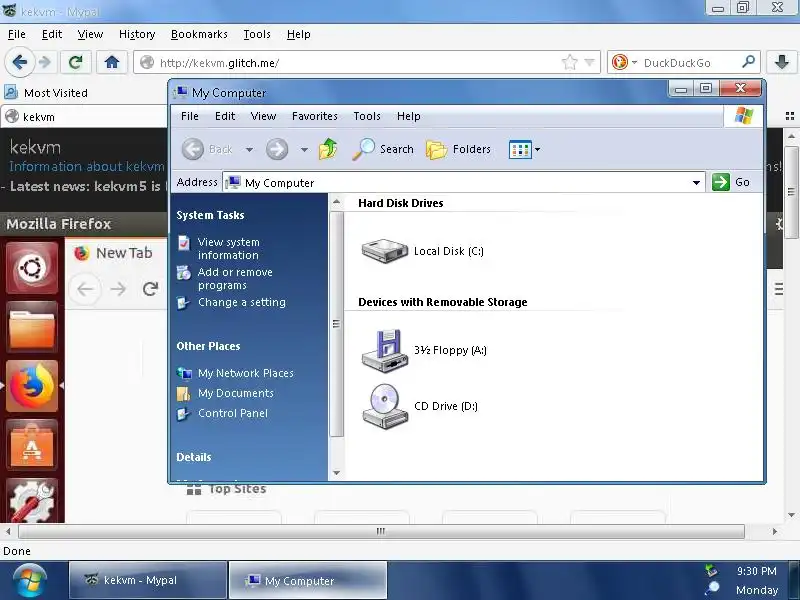Open My Computer Help menu
The height and width of the screenshot is (600, 800).
408,116
